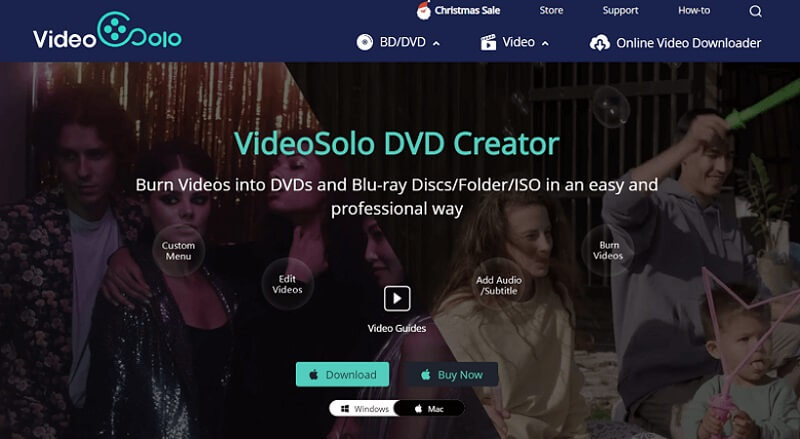Viewport: 800px width, 439px height.
Task: Click the cloud download icon
Action: pos(599,43)
